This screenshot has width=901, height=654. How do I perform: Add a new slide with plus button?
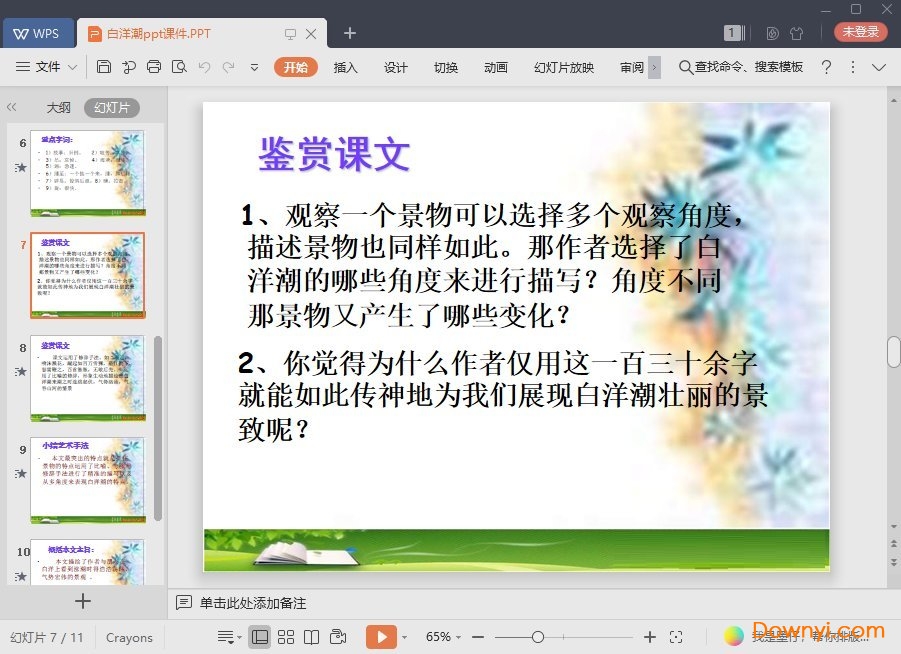click(x=83, y=601)
